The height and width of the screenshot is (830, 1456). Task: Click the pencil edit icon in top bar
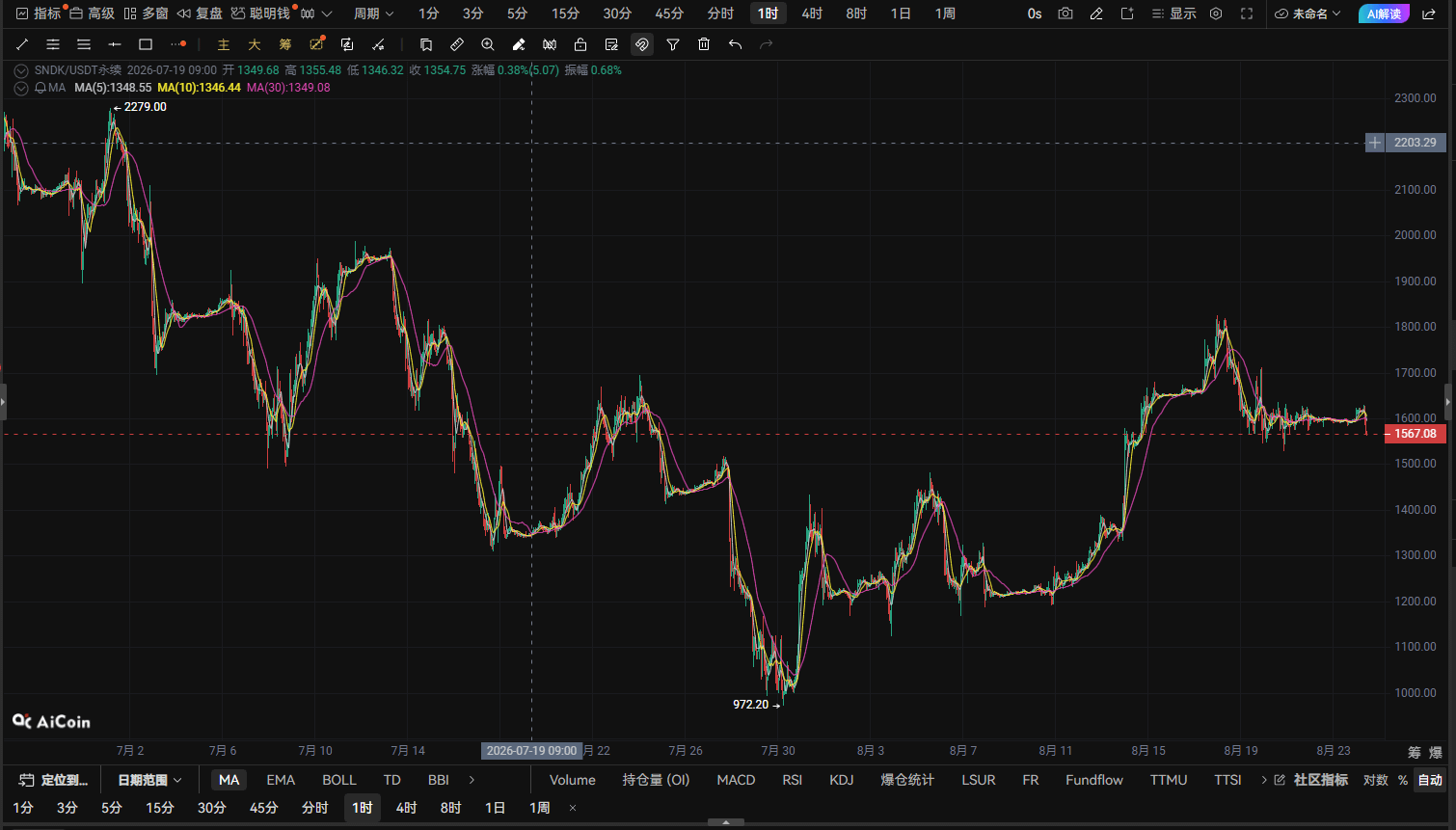(1096, 13)
